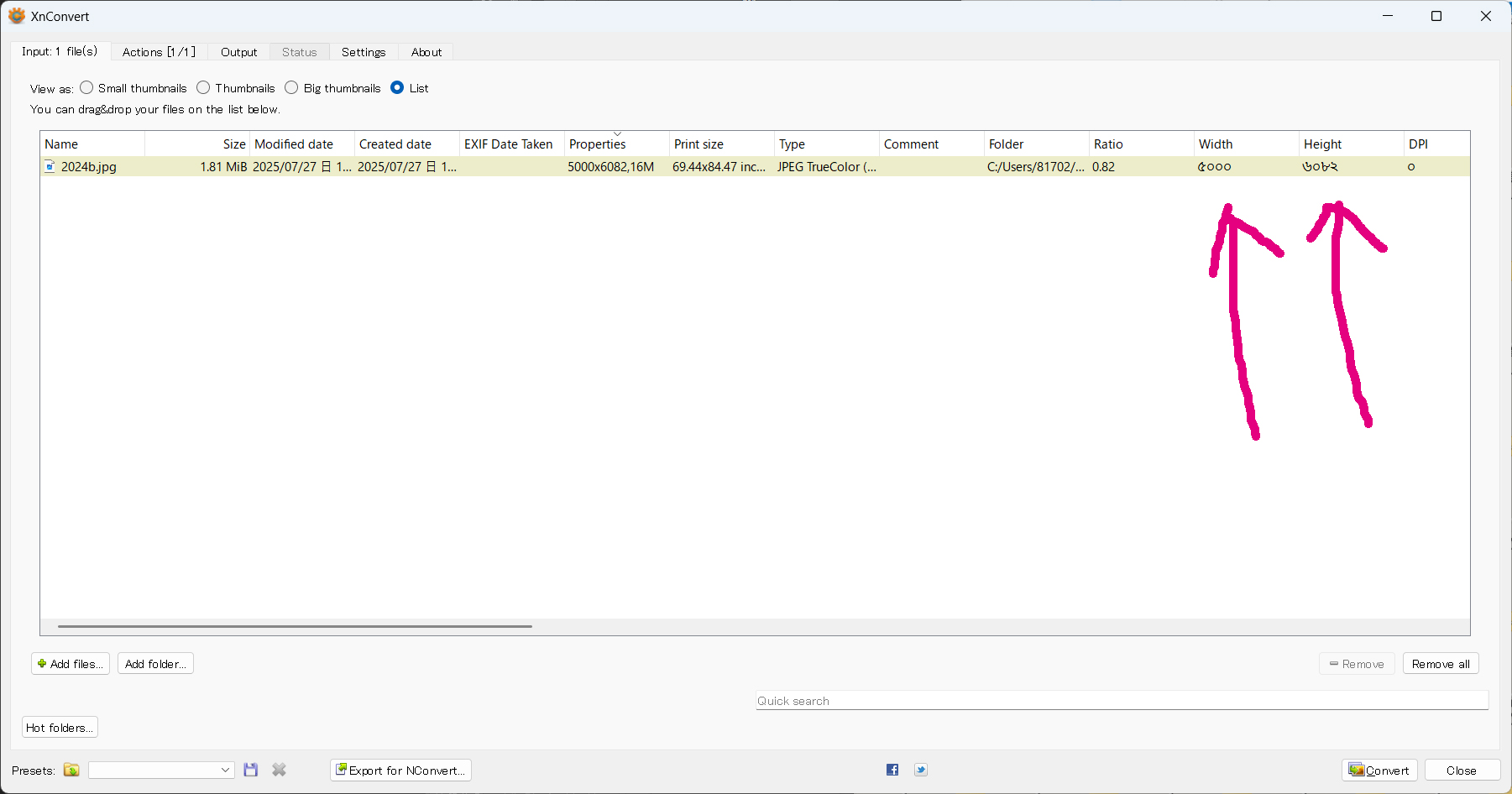Click Add folder button

pyautogui.click(x=155, y=663)
